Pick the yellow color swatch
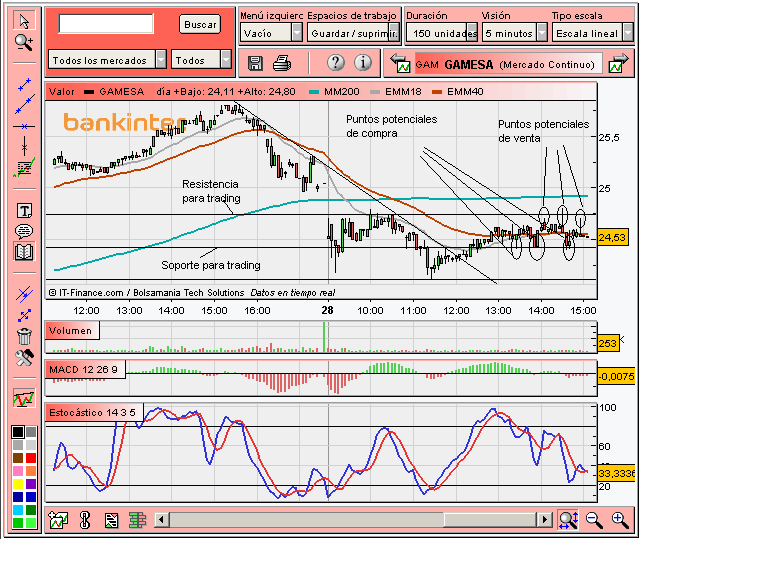Viewport: 758px width, 567px height. coord(18,484)
